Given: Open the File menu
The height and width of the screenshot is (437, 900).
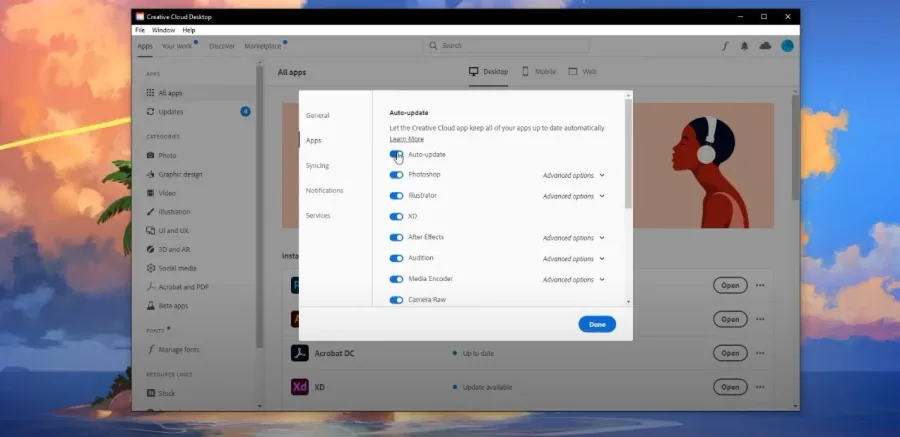Looking at the screenshot, I should 140,30.
